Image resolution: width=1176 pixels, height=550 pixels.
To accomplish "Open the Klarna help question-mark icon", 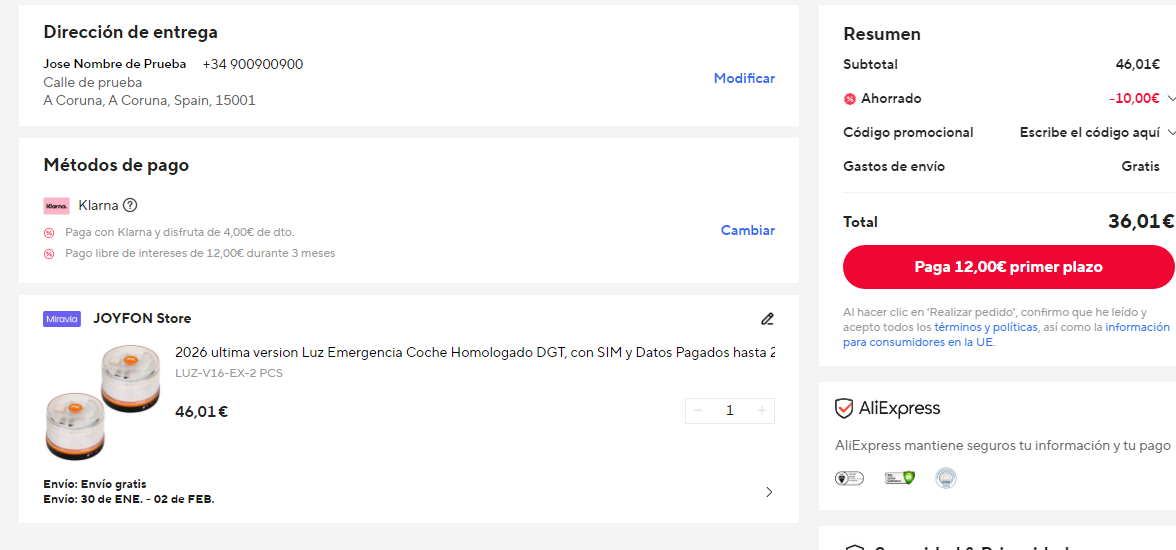I will click(130, 205).
